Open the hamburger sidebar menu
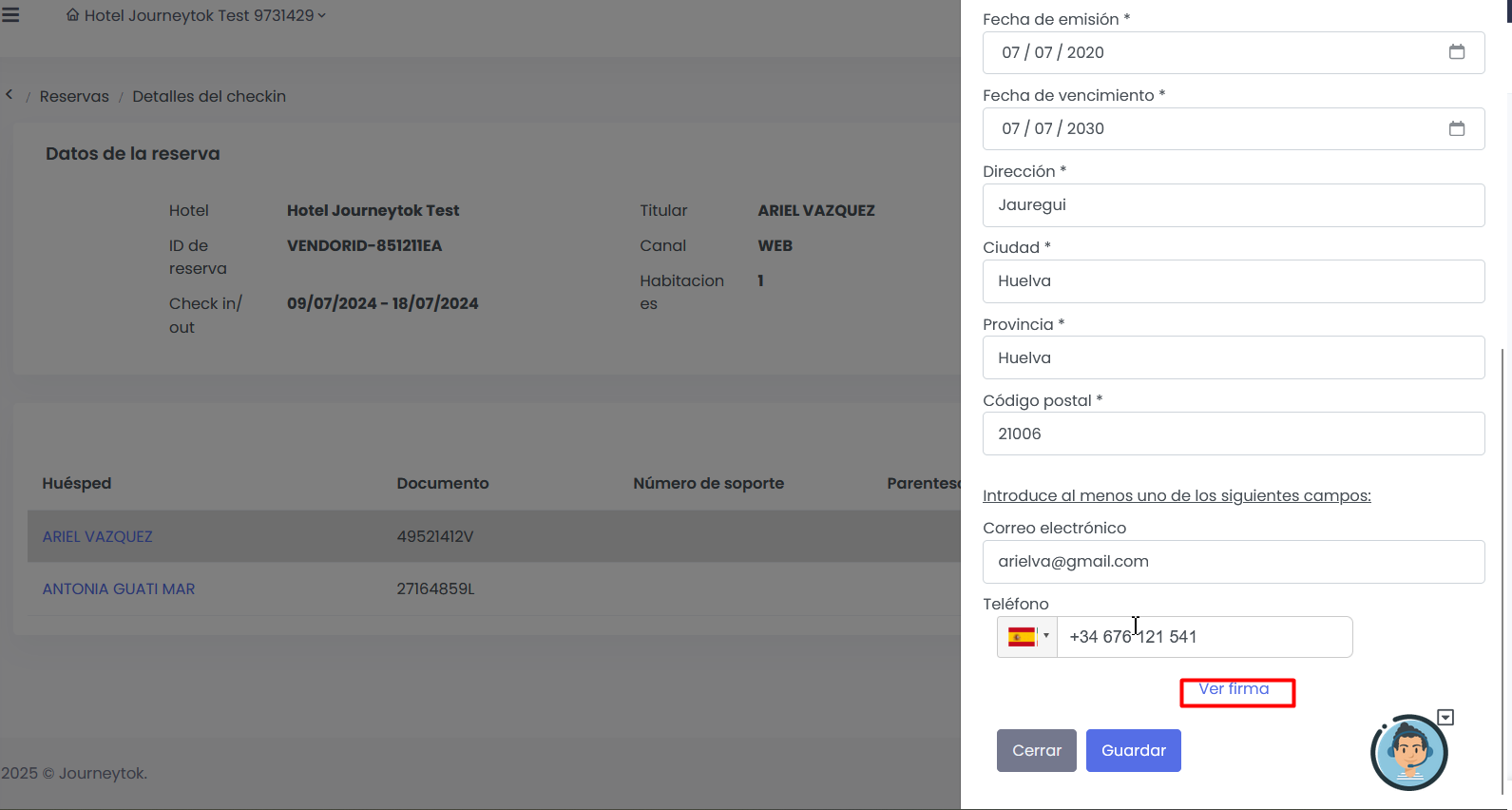The width and height of the screenshot is (1512, 810). tap(10, 15)
